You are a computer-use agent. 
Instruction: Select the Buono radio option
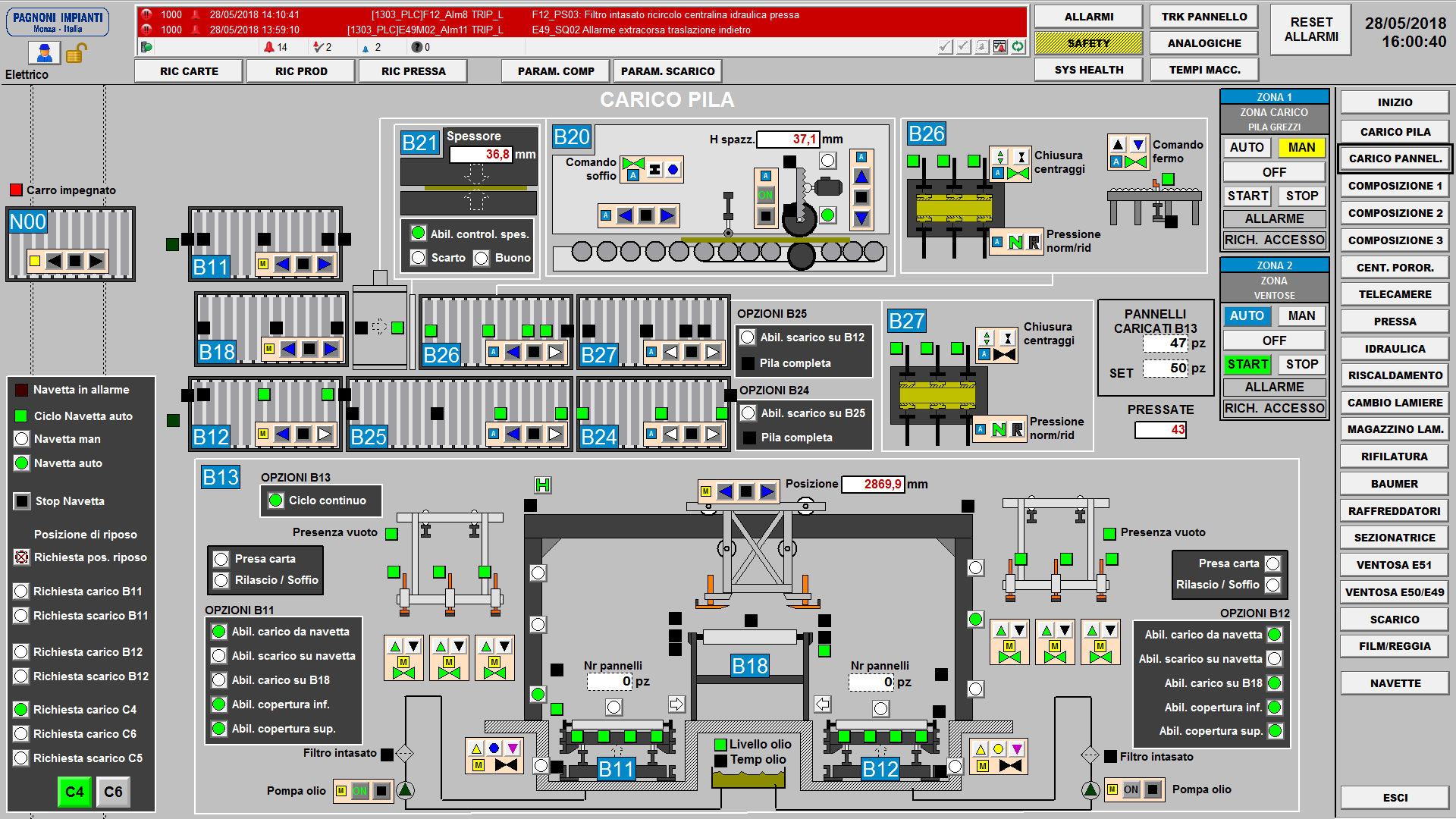[x=482, y=258]
